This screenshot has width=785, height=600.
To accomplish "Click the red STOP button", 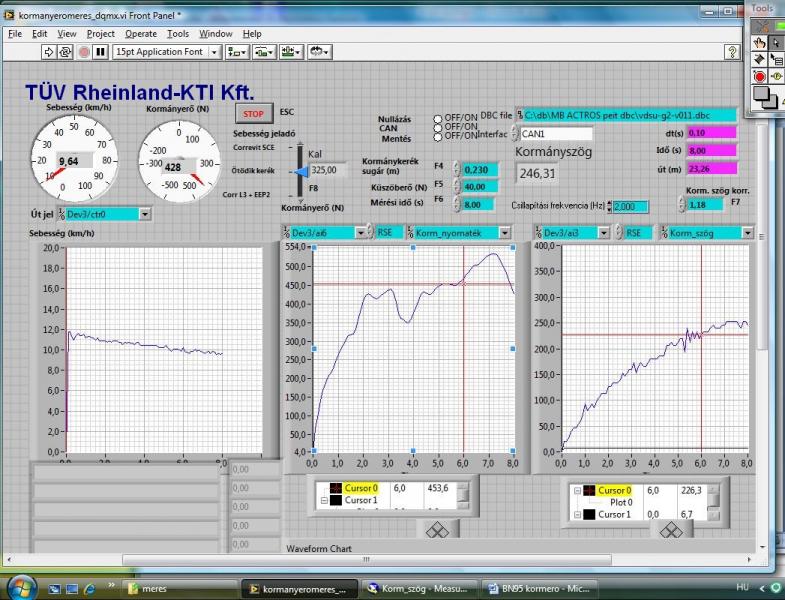I will [x=254, y=114].
